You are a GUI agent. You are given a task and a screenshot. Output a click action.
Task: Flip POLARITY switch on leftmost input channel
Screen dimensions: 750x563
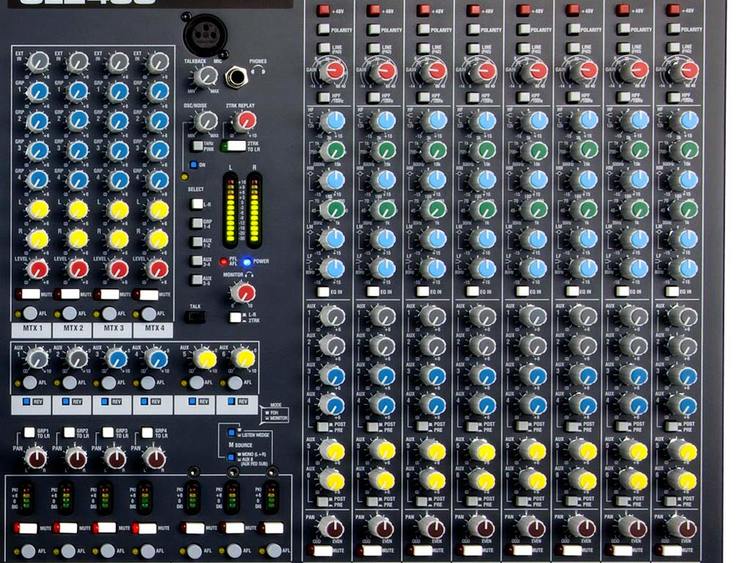(324, 29)
